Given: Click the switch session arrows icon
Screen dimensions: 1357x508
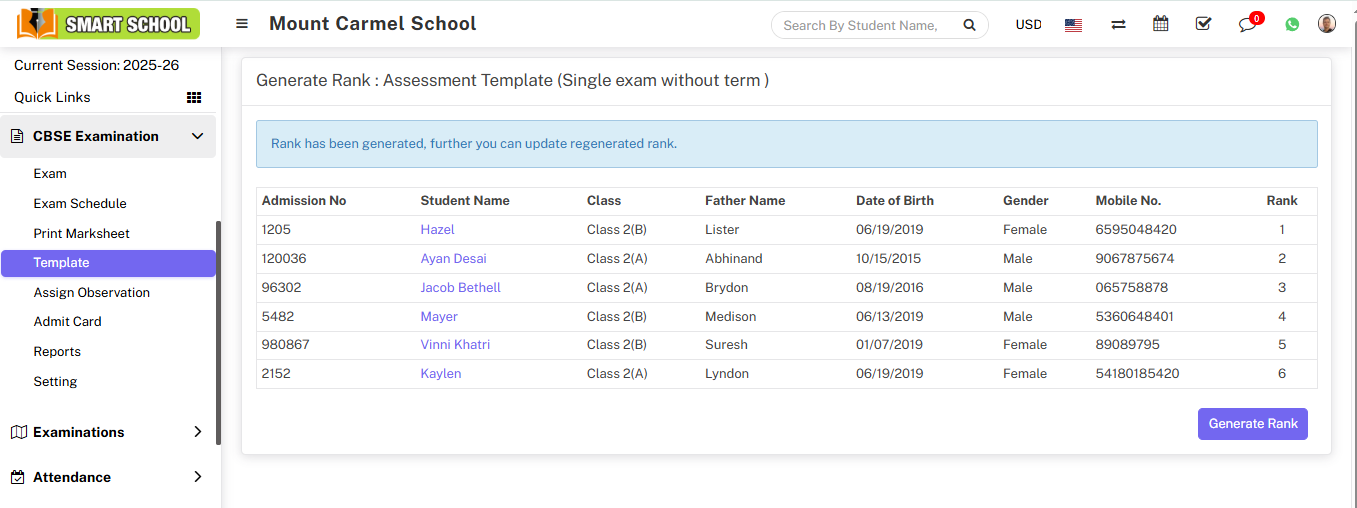Looking at the screenshot, I should click(x=1118, y=25).
